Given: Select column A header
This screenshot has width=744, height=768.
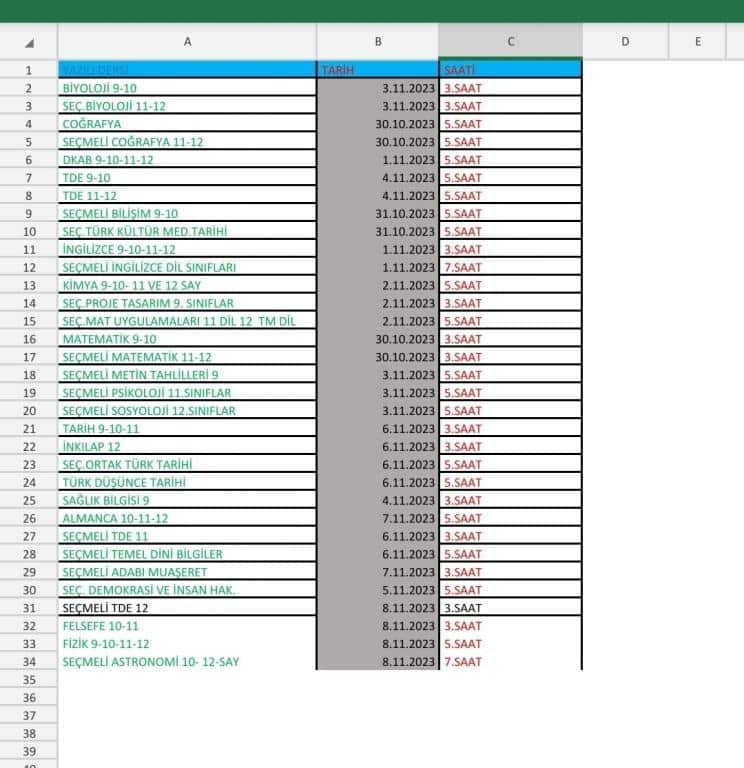Looking at the screenshot, I should click(187, 42).
